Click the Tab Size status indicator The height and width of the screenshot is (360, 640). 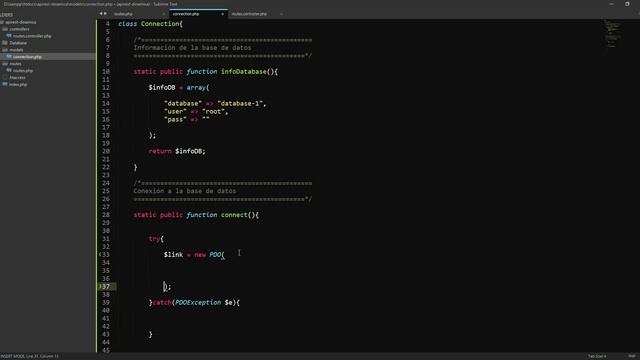[x=597, y=356]
